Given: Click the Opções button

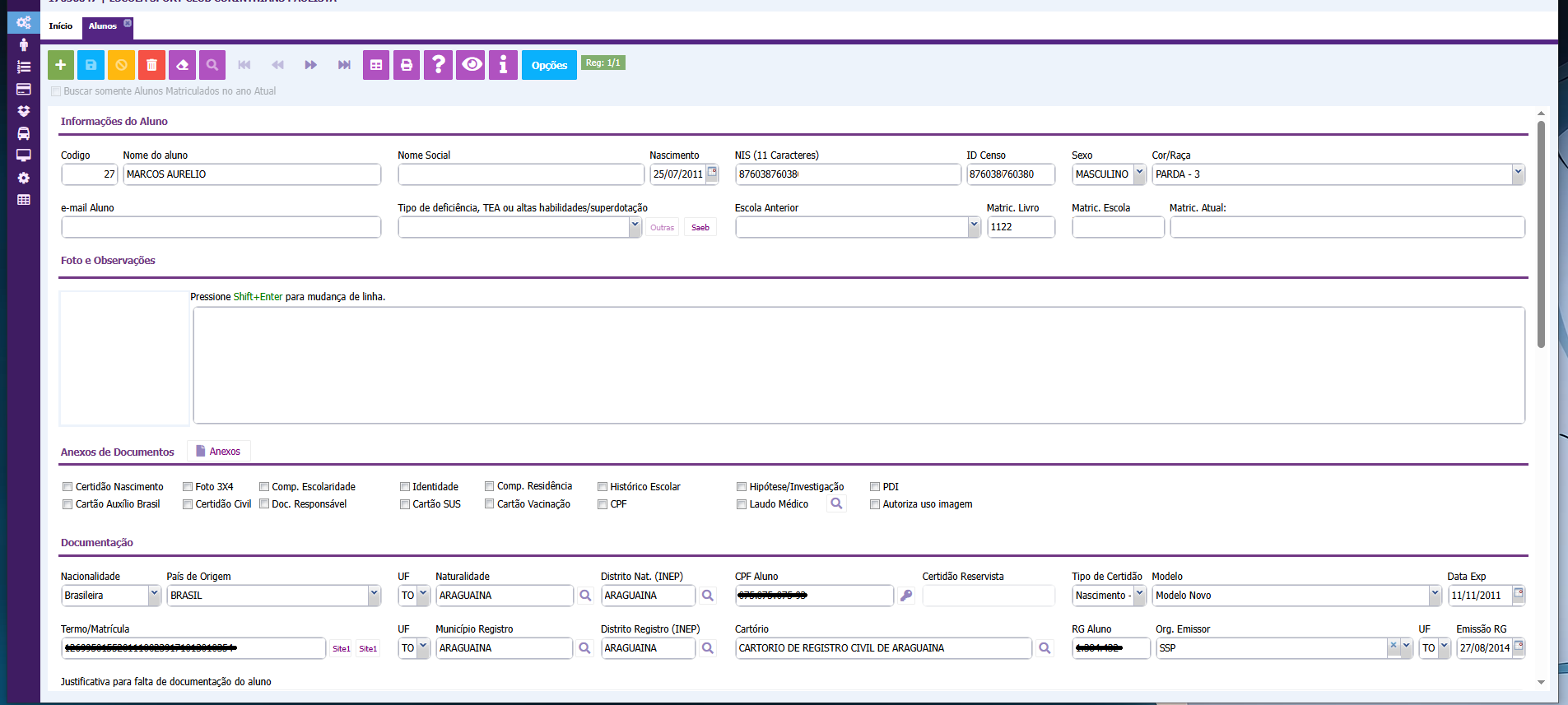Looking at the screenshot, I should (x=549, y=65).
